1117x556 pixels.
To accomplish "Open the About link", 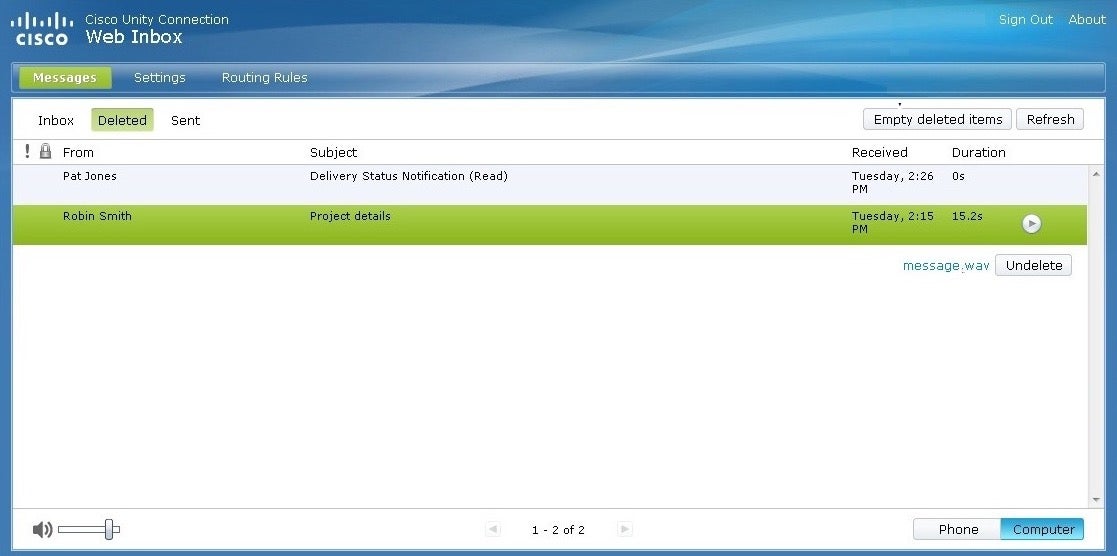I will click(x=1086, y=20).
